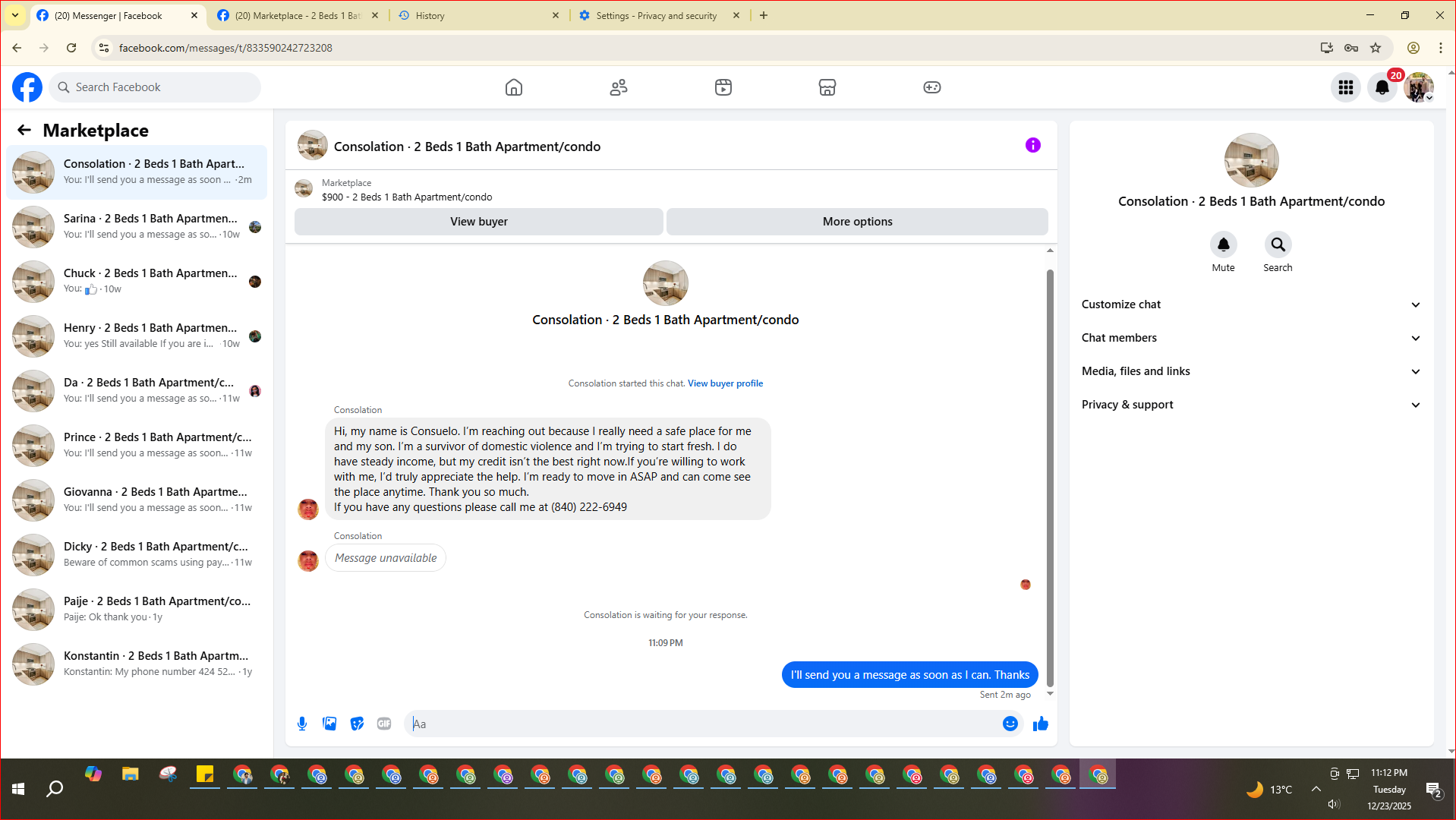Screen dimensions: 1456x820
Task: Open the Friends icon in top navigation
Action: point(619,87)
